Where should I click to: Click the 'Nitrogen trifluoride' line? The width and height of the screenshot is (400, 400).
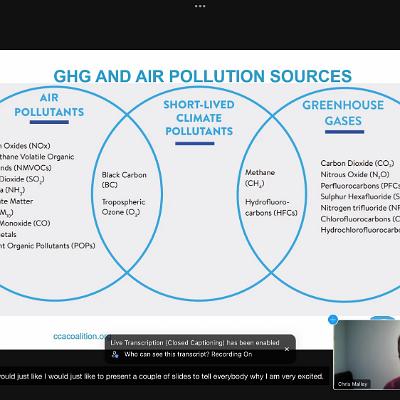pos(360,208)
